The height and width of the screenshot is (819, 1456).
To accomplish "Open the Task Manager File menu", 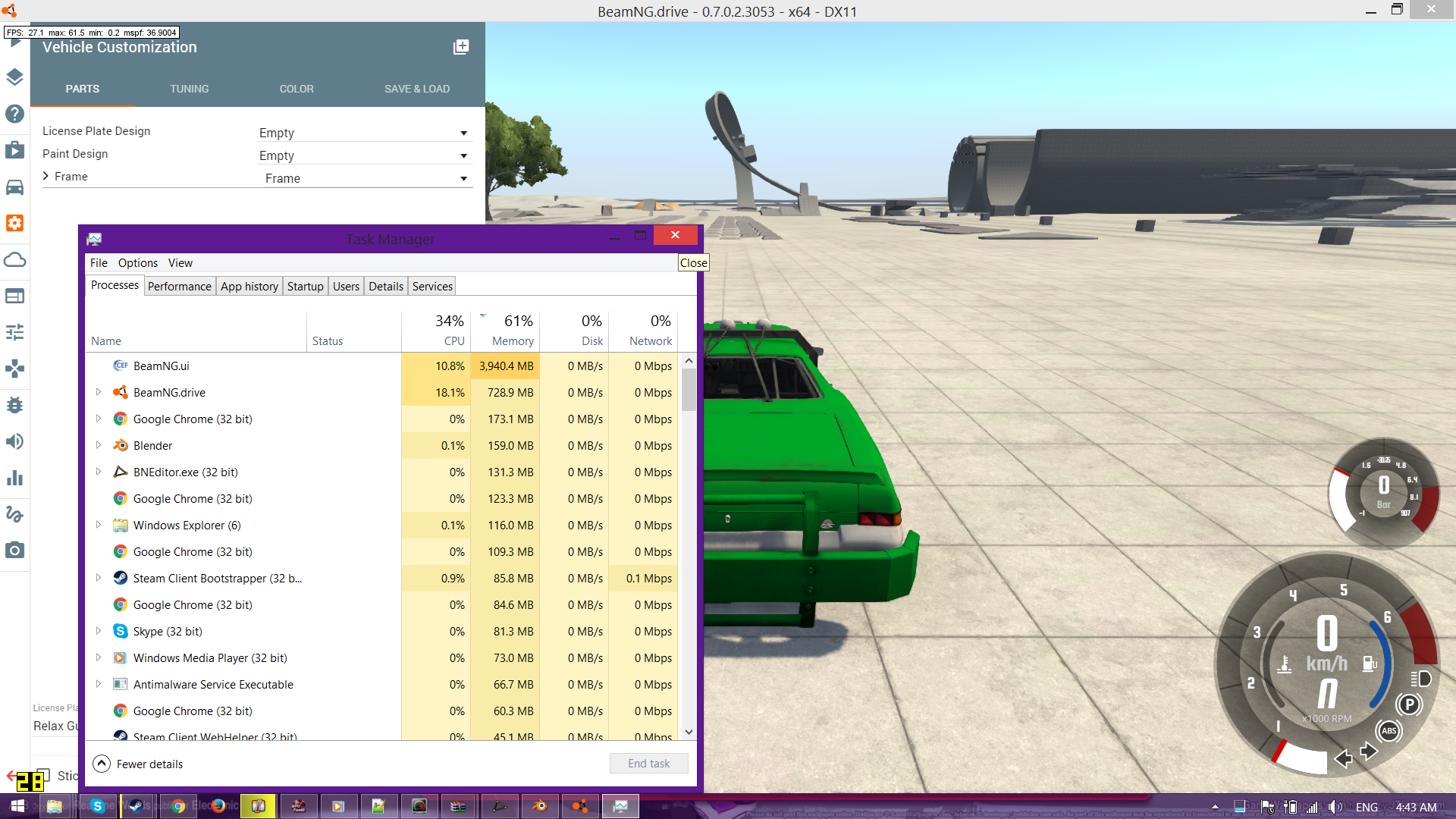I will pyautogui.click(x=99, y=262).
